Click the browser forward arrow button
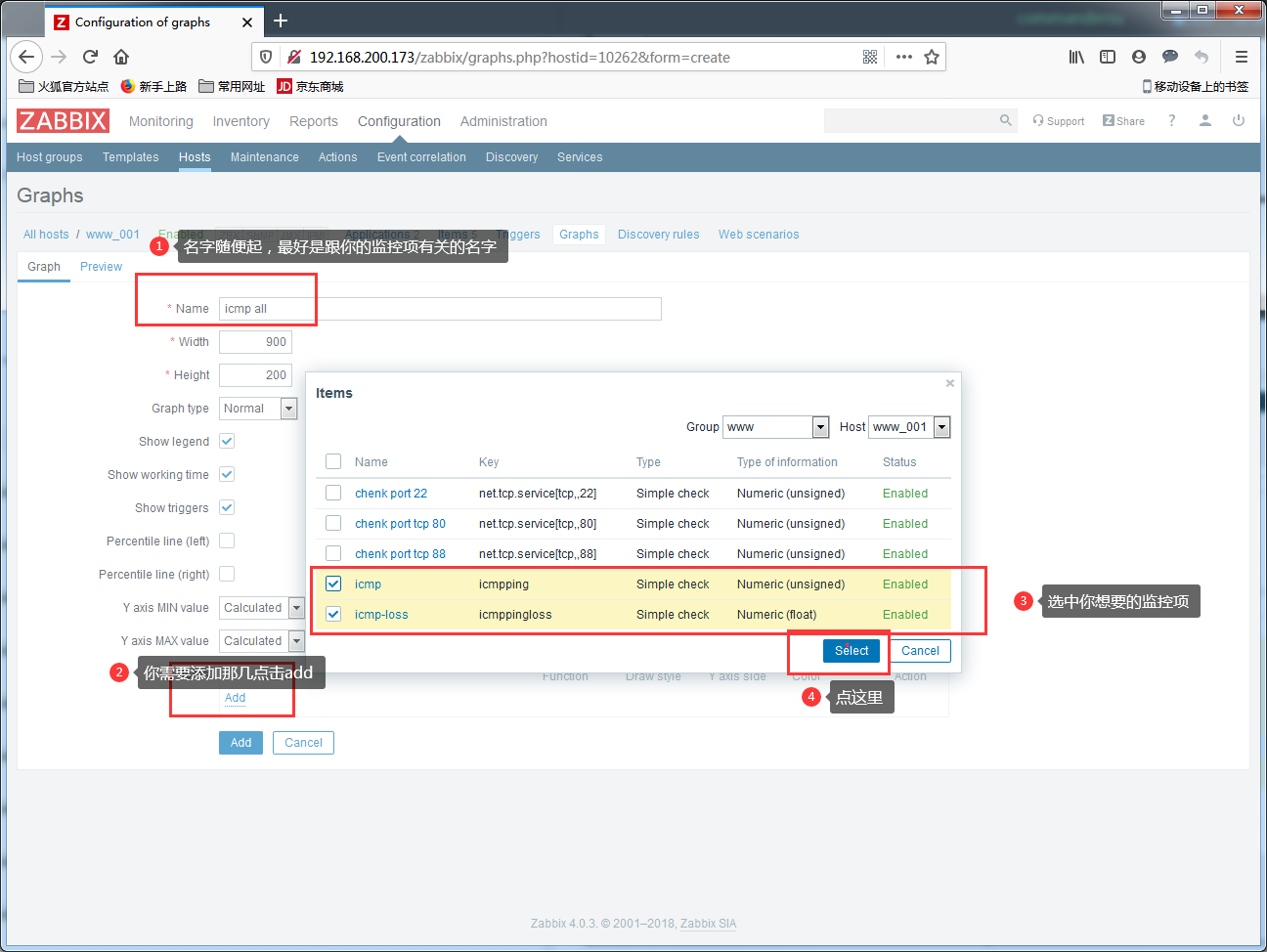Viewport: 1267px width, 952px height. pyautogui.click(x=59, y=57)
